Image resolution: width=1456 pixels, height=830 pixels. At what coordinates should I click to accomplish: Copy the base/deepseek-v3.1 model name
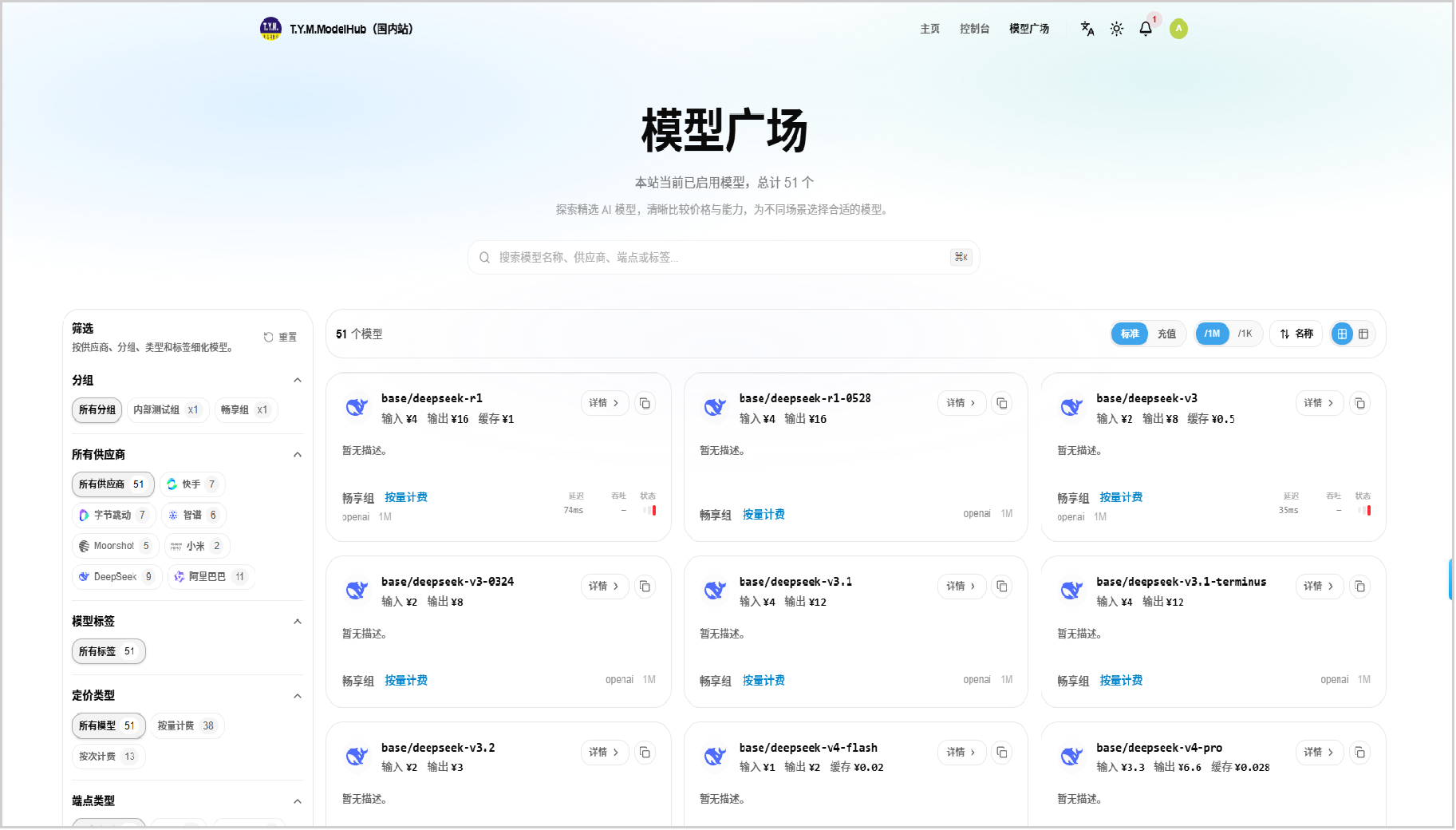[1002, 587]
